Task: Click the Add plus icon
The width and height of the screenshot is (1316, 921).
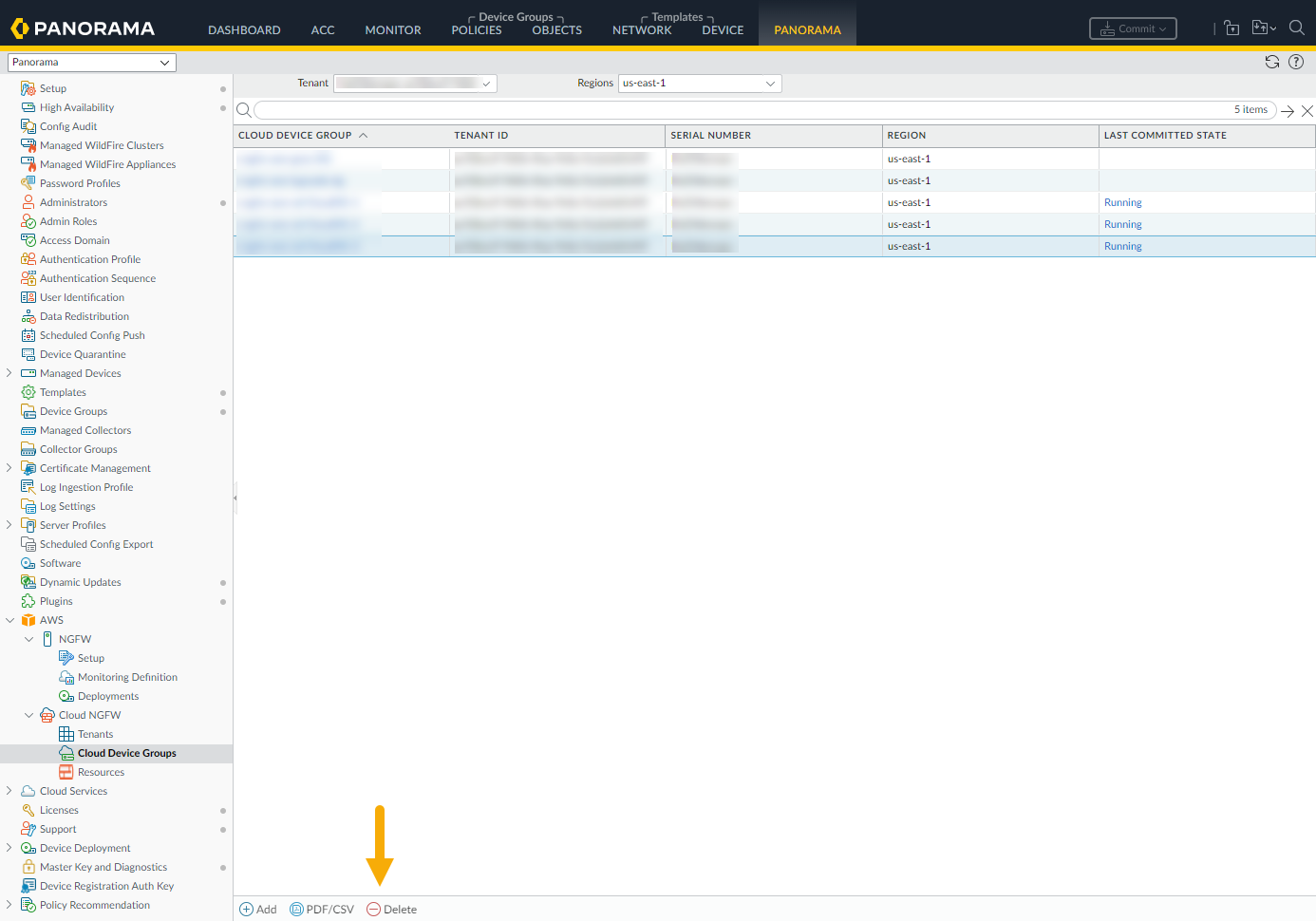Action: click(x=247, y=910)
